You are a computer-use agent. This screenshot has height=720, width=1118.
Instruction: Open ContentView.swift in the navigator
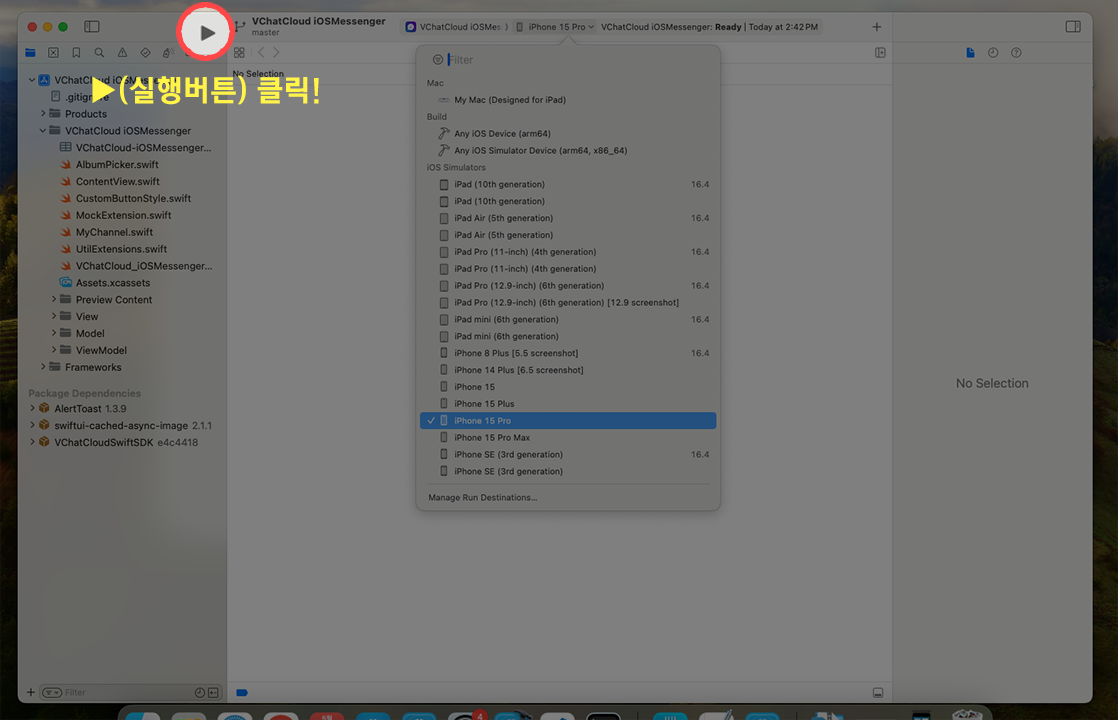117,182
